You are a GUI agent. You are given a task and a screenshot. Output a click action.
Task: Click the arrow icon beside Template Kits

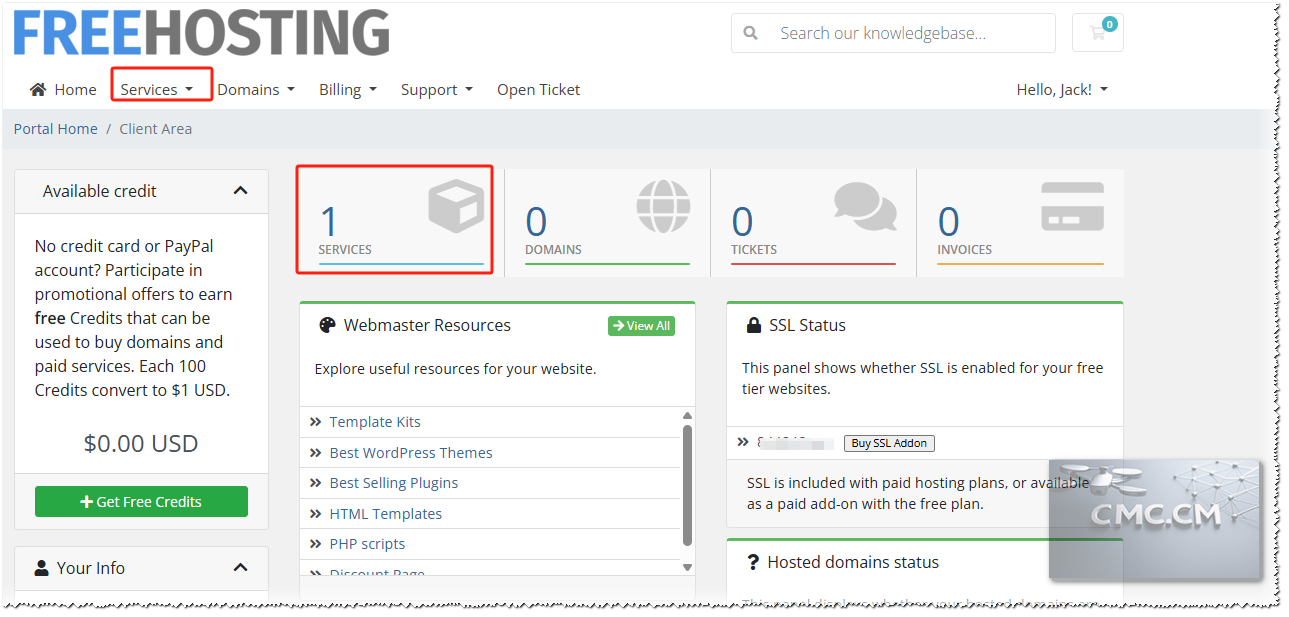pos(316,422)
